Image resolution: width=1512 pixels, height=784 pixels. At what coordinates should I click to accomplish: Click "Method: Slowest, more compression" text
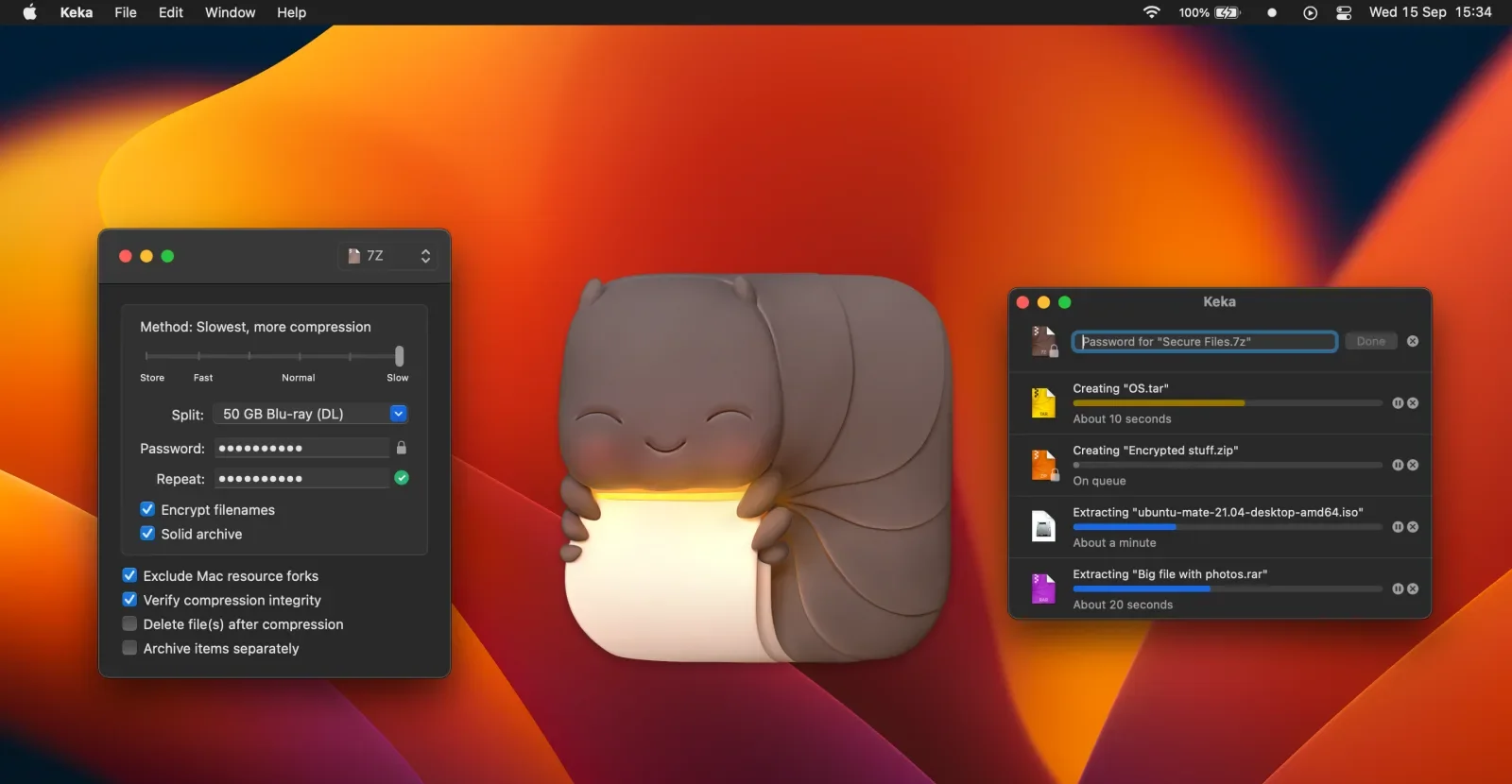[x=255, y=327]
